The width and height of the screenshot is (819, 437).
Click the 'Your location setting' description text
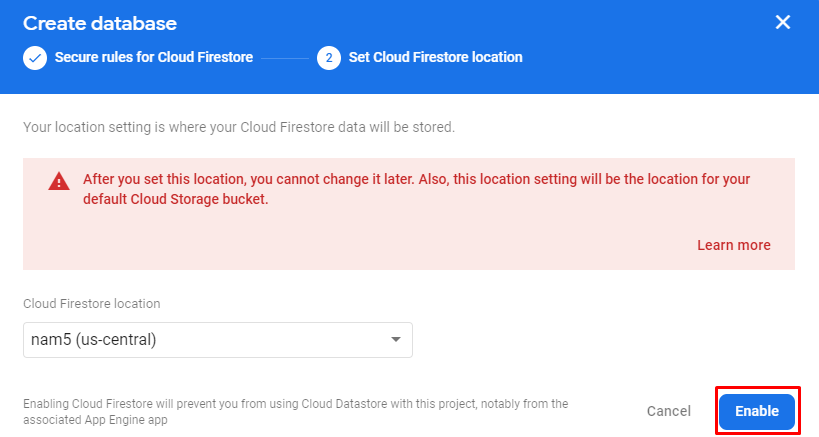(239, 127)
